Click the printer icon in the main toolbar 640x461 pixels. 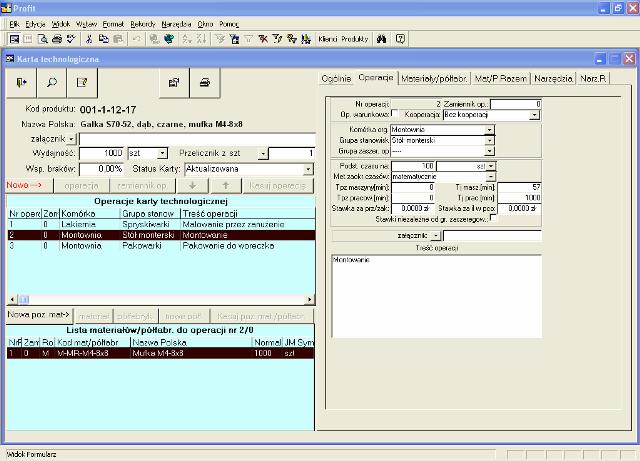coord(57,39)
